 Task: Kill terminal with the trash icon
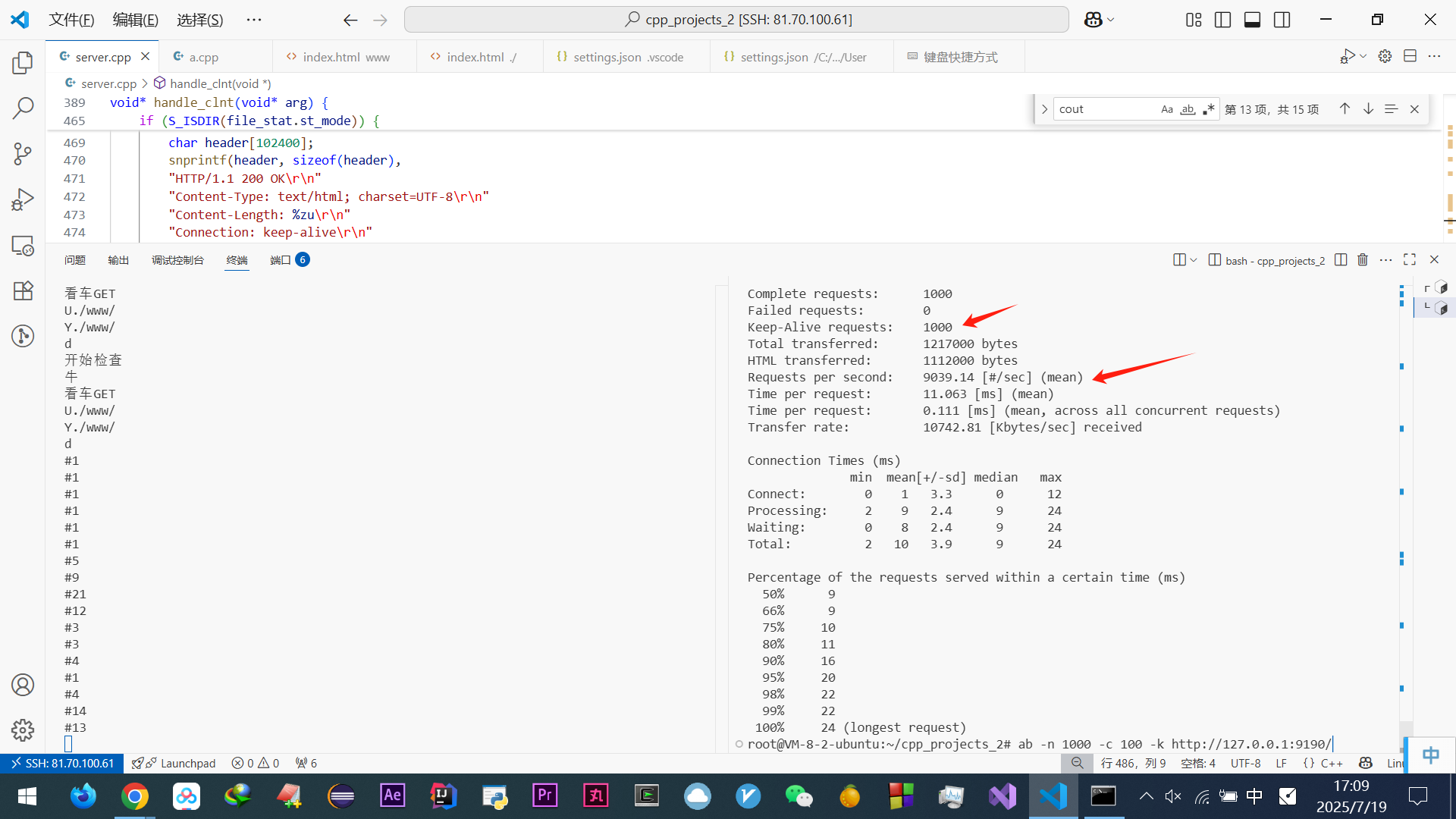(1362, 260)
